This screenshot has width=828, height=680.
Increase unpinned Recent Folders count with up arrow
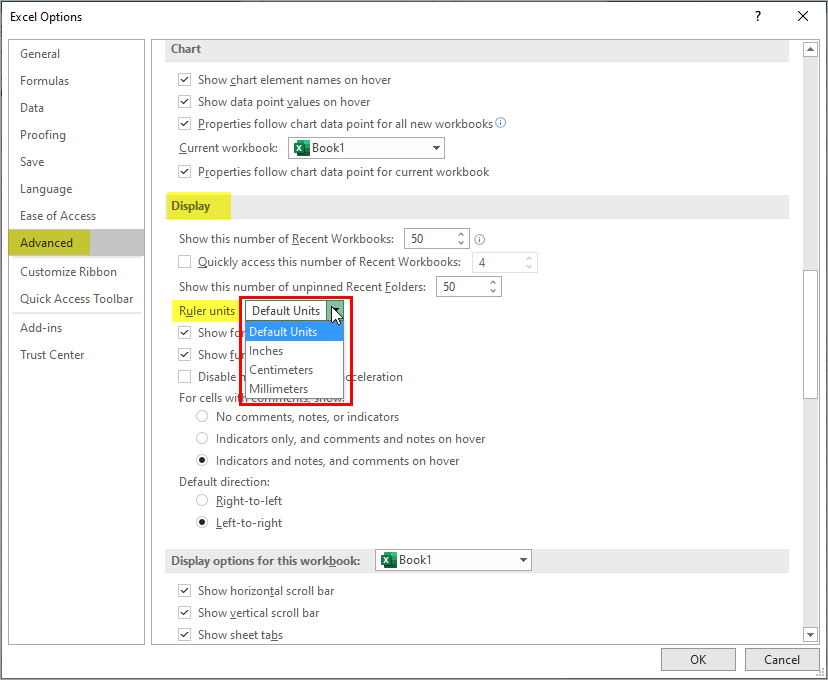click(493, 282)
